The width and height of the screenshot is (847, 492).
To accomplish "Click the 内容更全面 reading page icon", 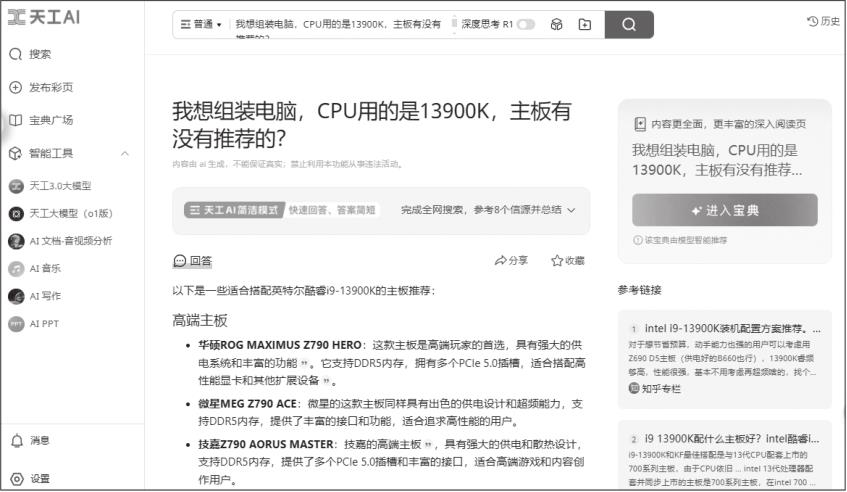I will pyautogui.click(x=640, y=124).
